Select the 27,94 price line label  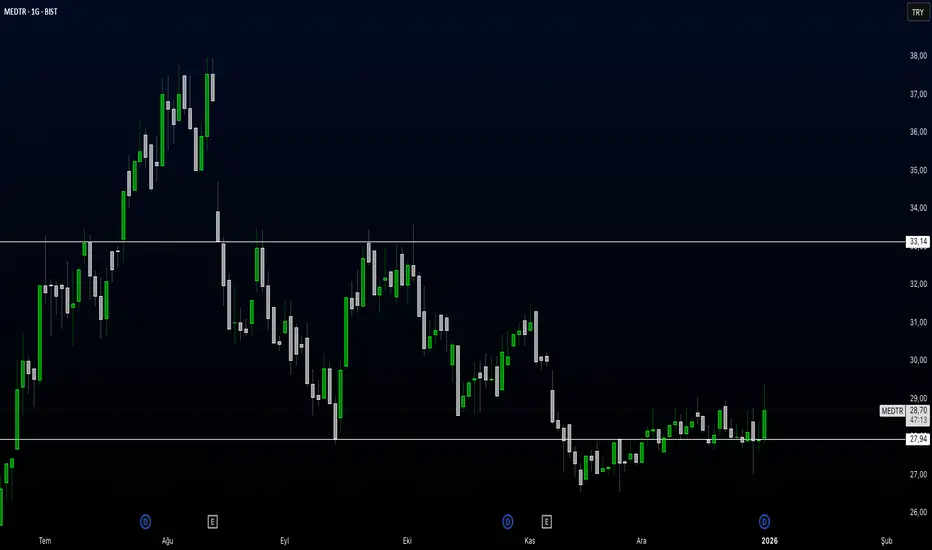pos(918,439)
